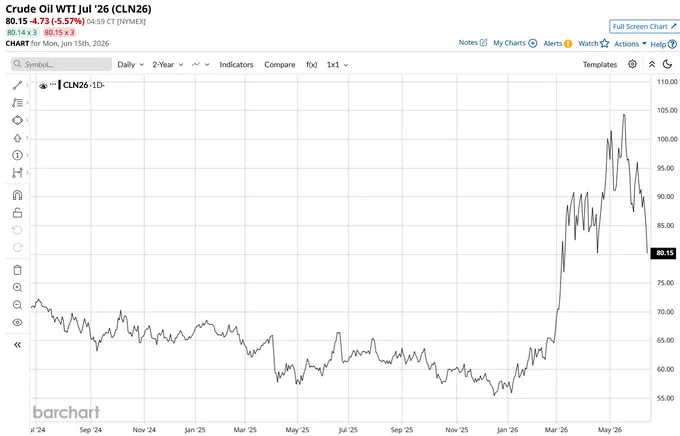Screen dimensions: 680x436
Task: Zoom in on the chart
Action: [17, 287]
